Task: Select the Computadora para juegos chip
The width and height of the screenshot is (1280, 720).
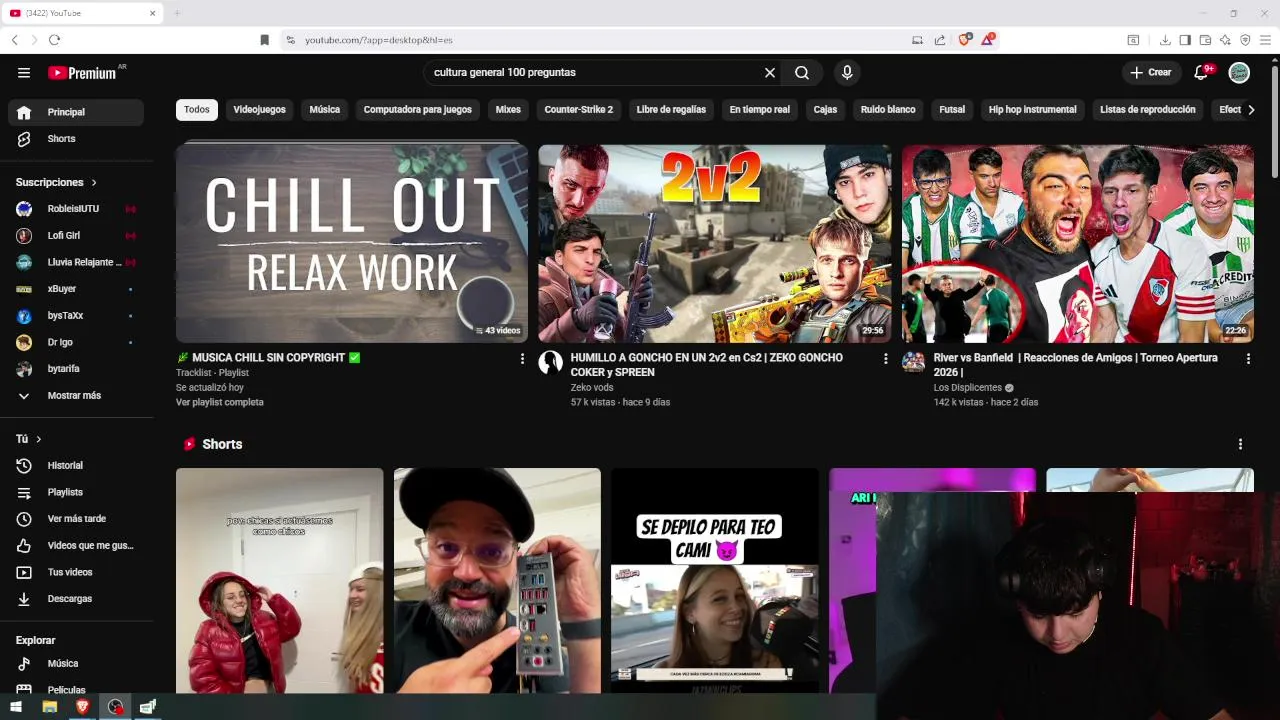Action: point(418,110)
